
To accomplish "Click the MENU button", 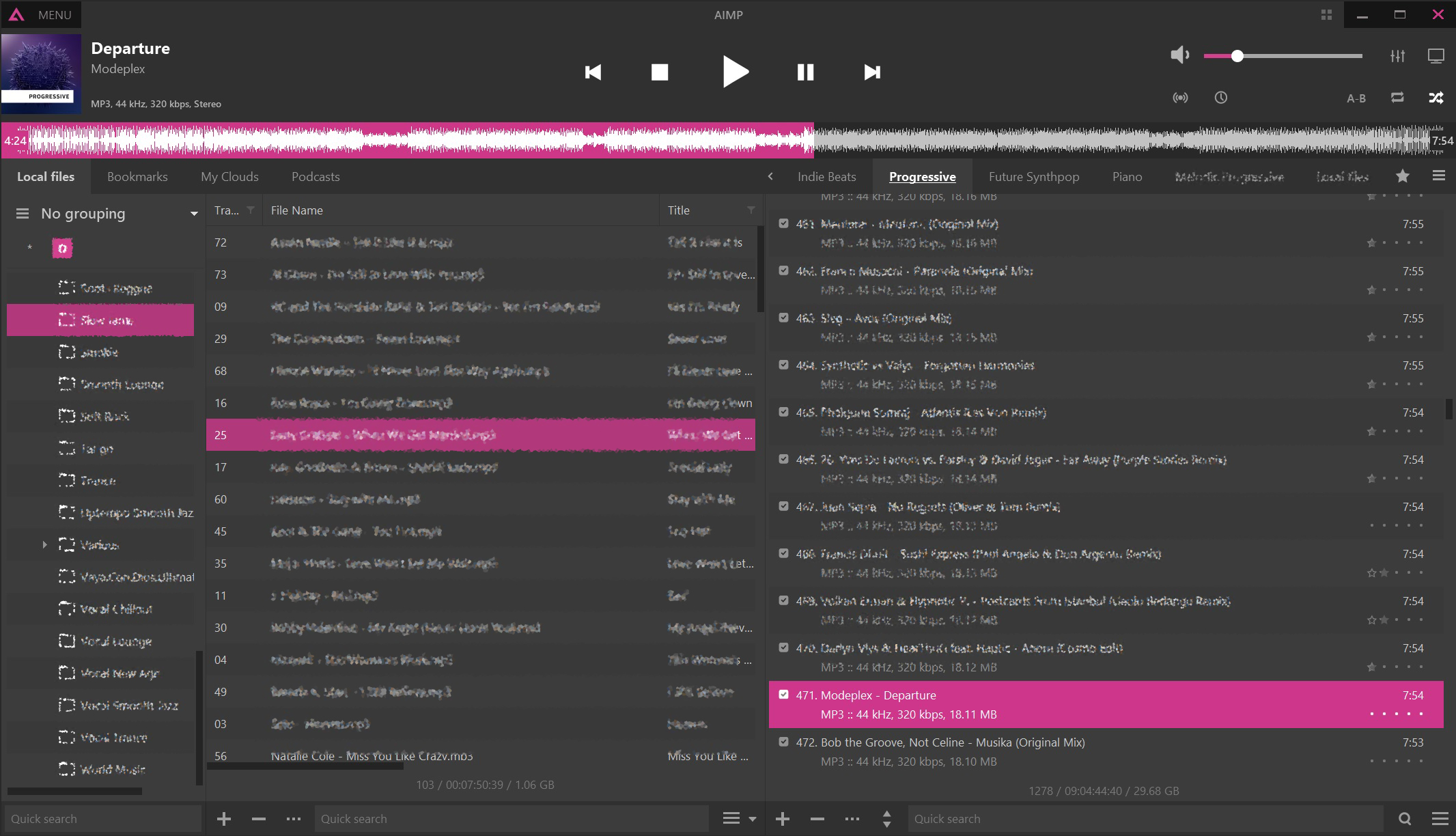I will [x=41, y=14].
